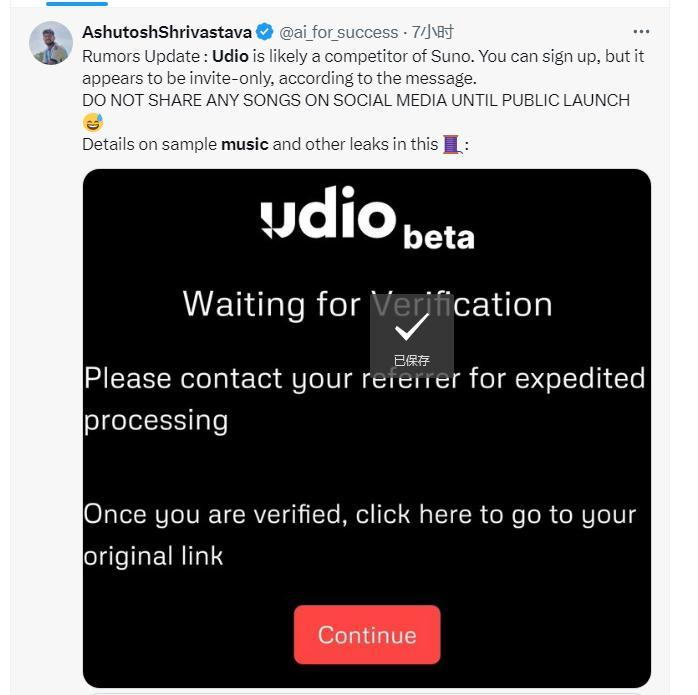Click the Udio logo in the image
Screen dimensions: 698x695
click(x=328, y=213)
